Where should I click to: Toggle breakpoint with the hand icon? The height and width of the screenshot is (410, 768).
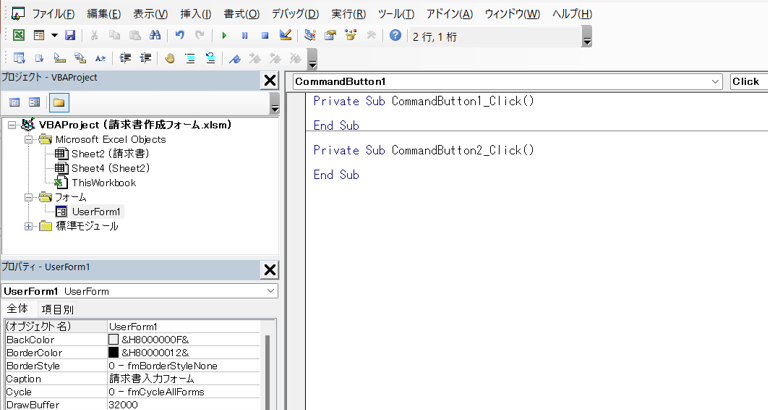pos(170,58)
